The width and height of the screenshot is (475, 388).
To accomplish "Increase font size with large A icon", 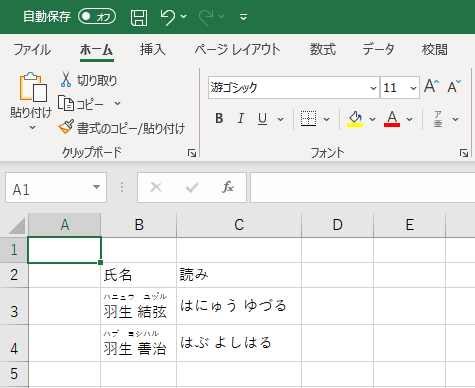I will coord(432,86).
